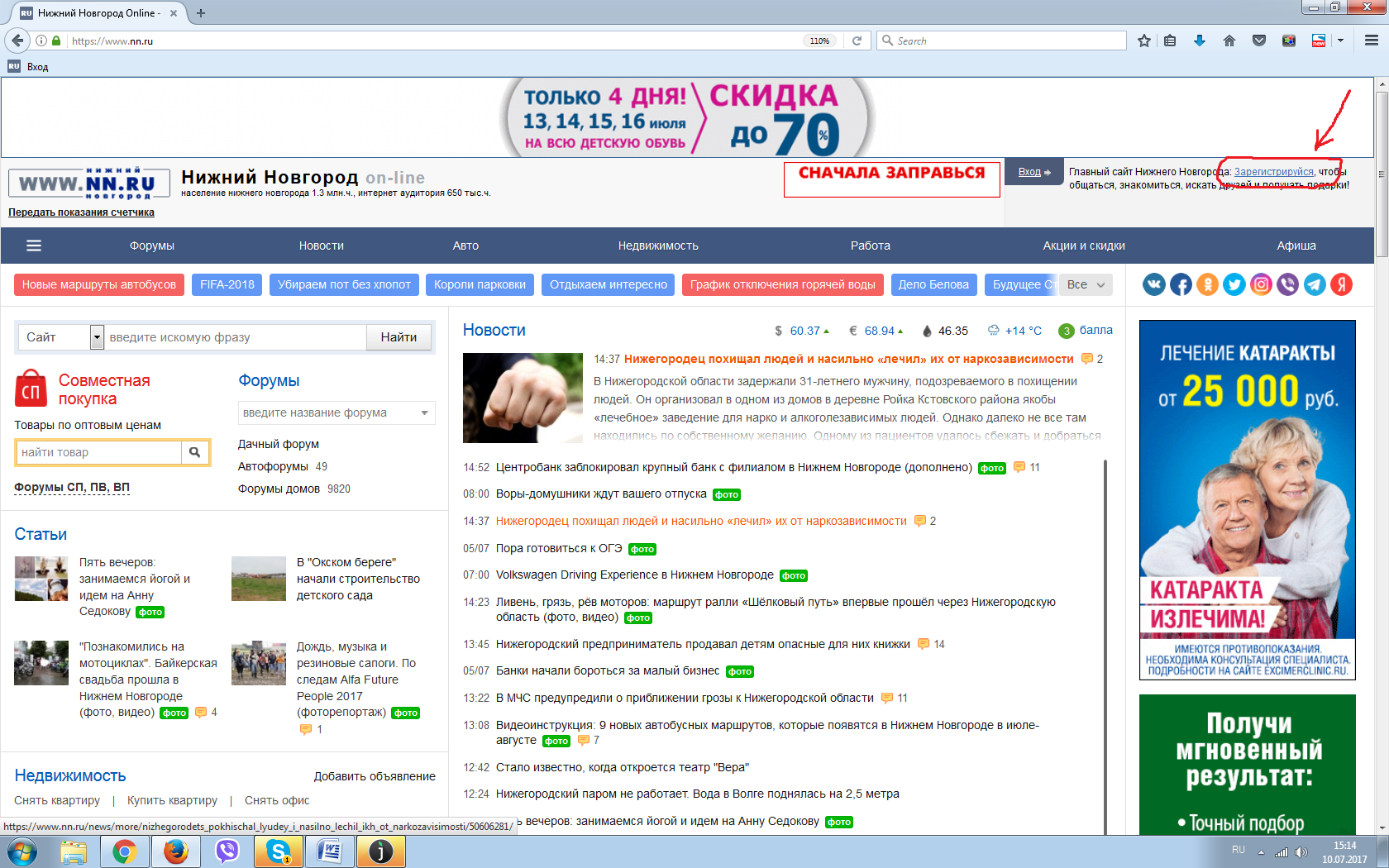Click the site search phrase field

point(236,337)
